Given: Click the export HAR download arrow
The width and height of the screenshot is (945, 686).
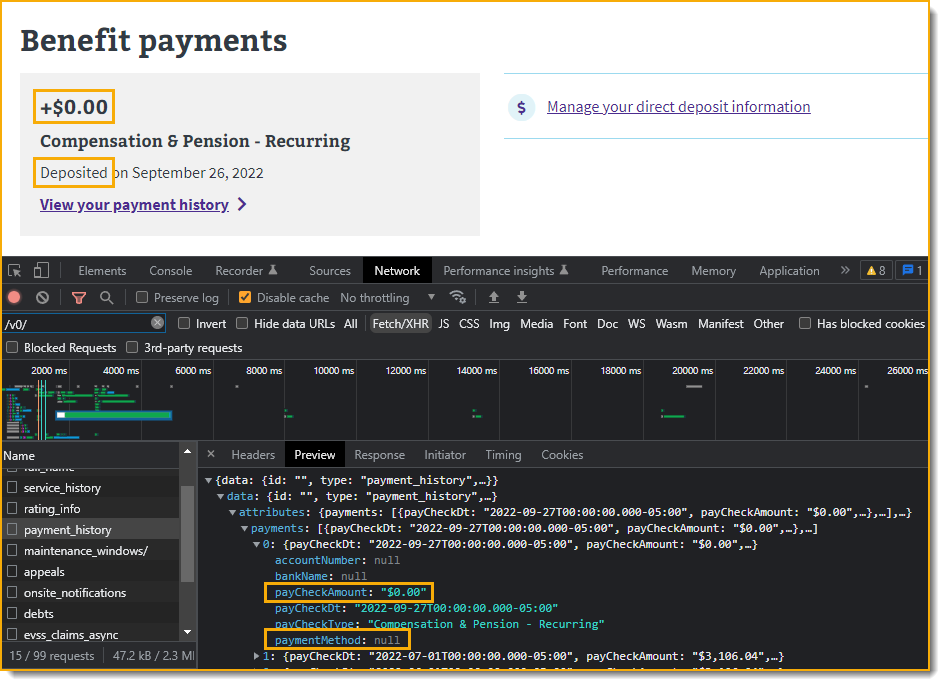Looking at the screenshot, I should [522, 297].
